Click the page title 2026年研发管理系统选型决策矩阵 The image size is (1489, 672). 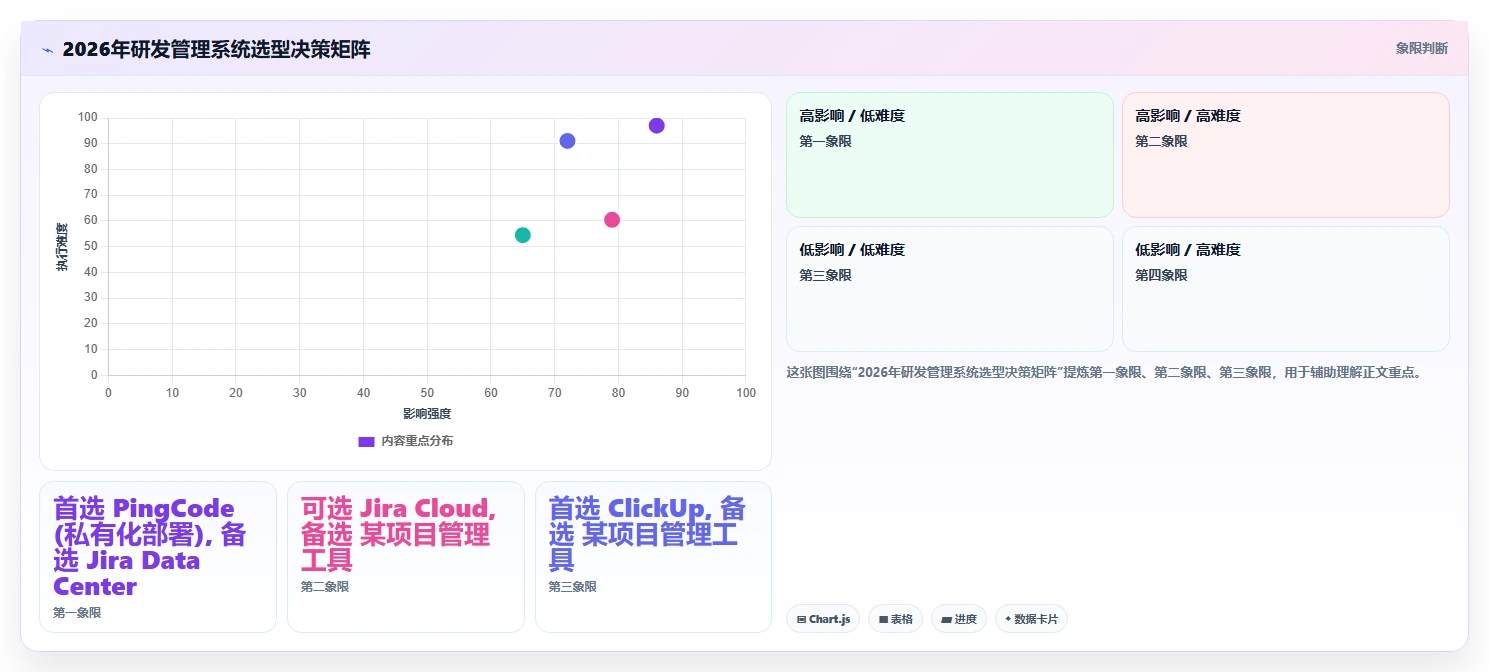click(216, 49)
